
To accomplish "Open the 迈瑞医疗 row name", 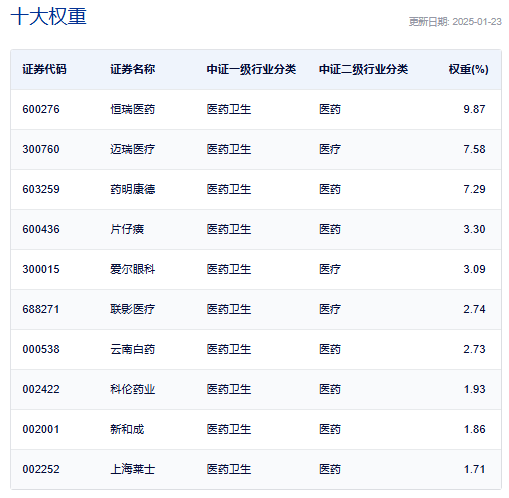I will click(133, 149).
